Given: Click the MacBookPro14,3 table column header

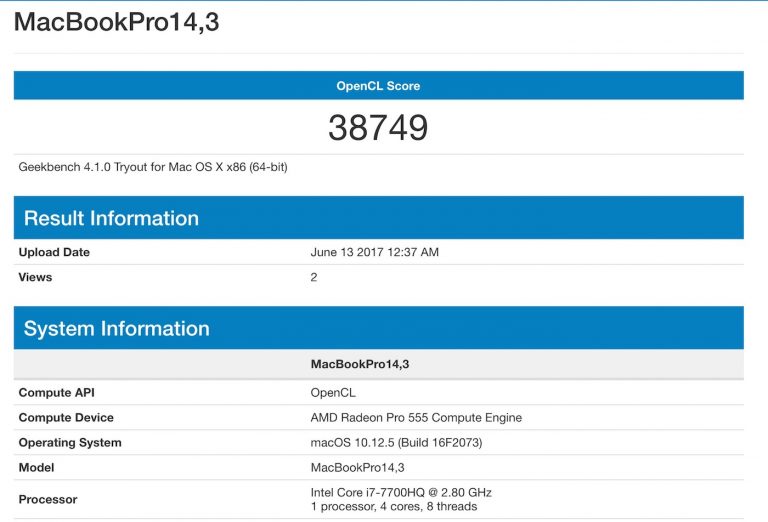Looking at the screenshot, I should pyautogui.click(x=360, y=364).
